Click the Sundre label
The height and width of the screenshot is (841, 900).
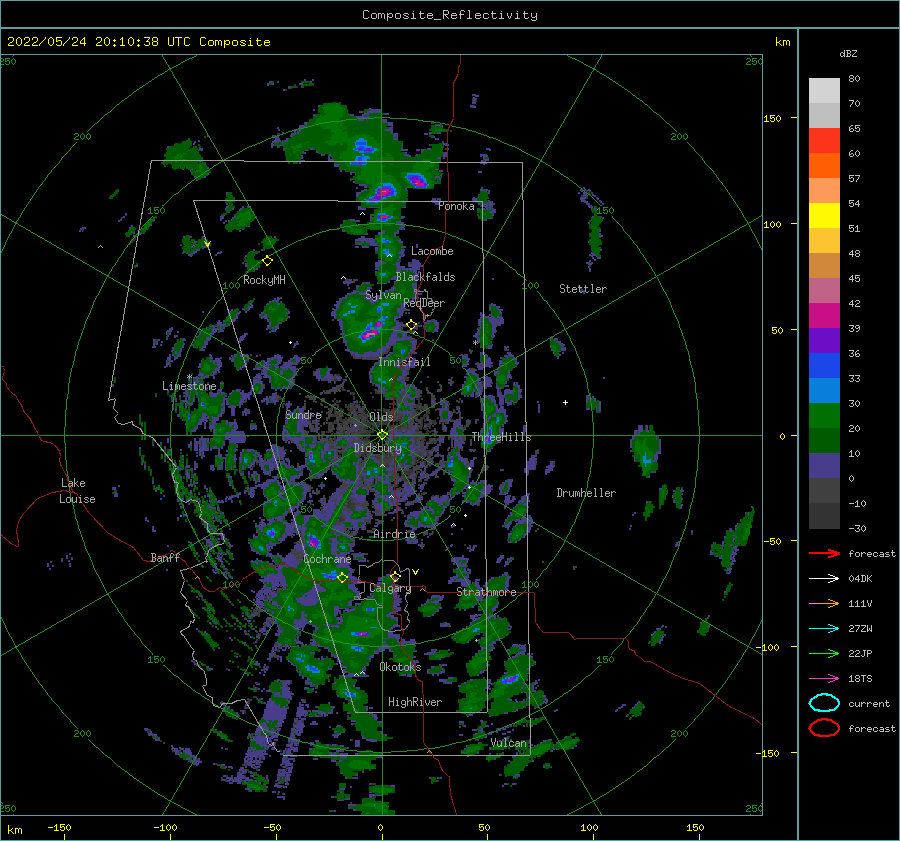pos(303,414)
